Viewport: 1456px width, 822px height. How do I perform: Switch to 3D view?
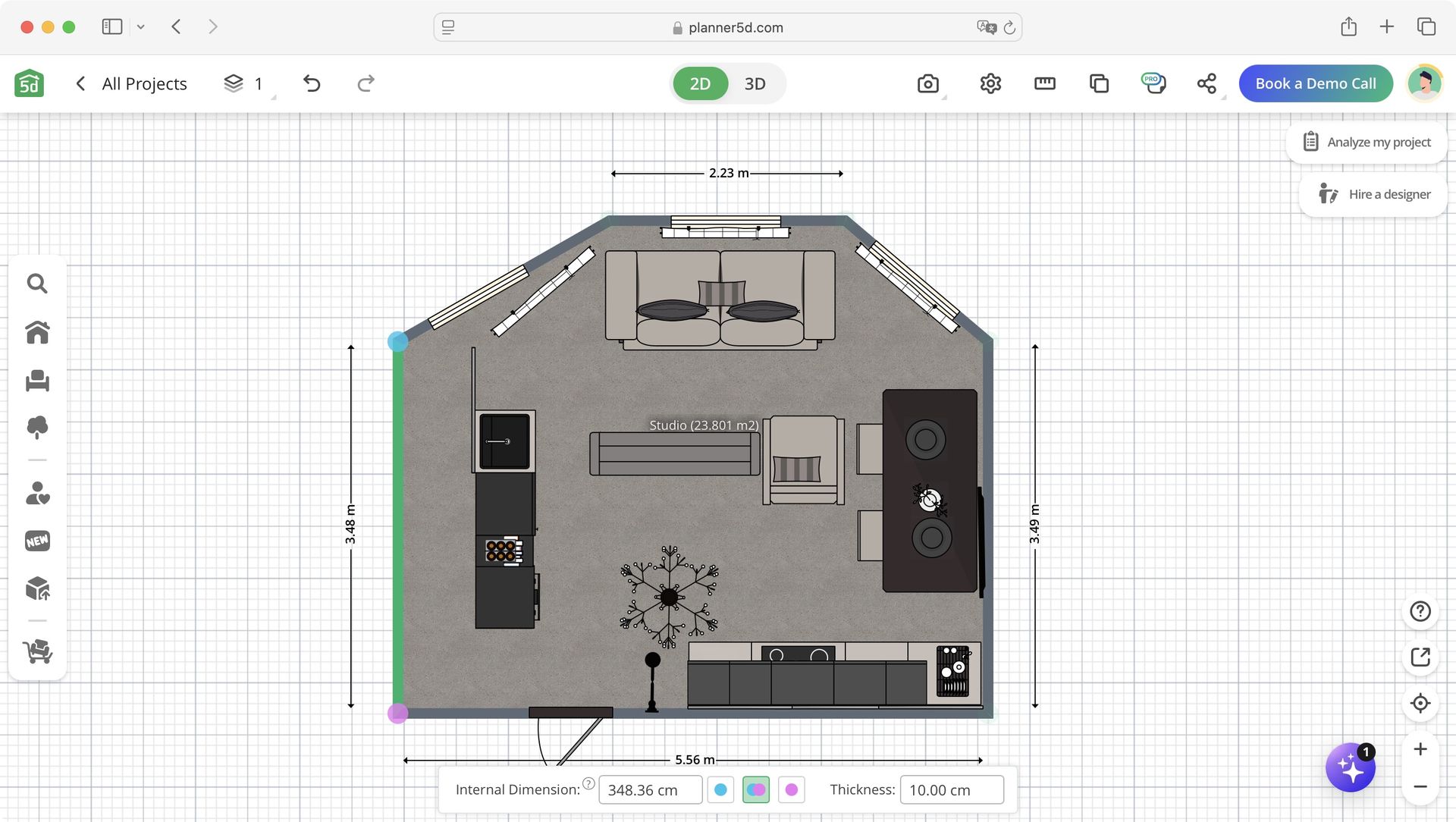point(755,83)
